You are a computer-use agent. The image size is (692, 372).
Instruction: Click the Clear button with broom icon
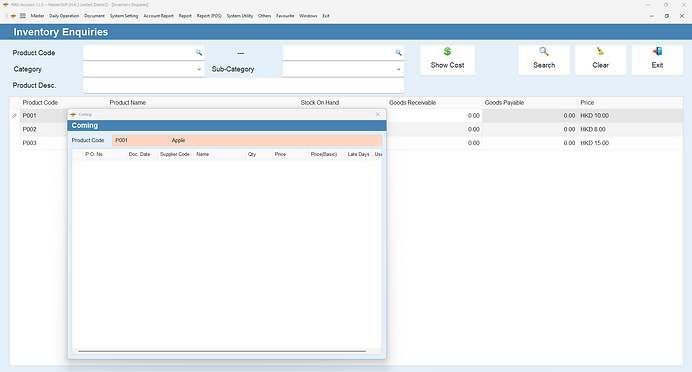click(601, 60)
